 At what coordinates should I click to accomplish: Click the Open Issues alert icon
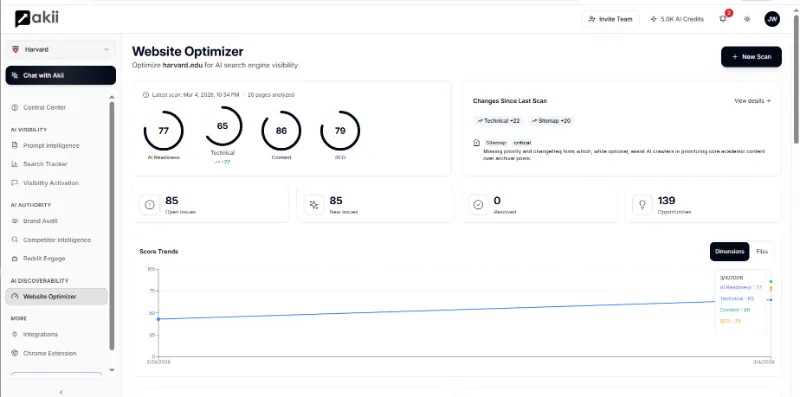[149, 205]
